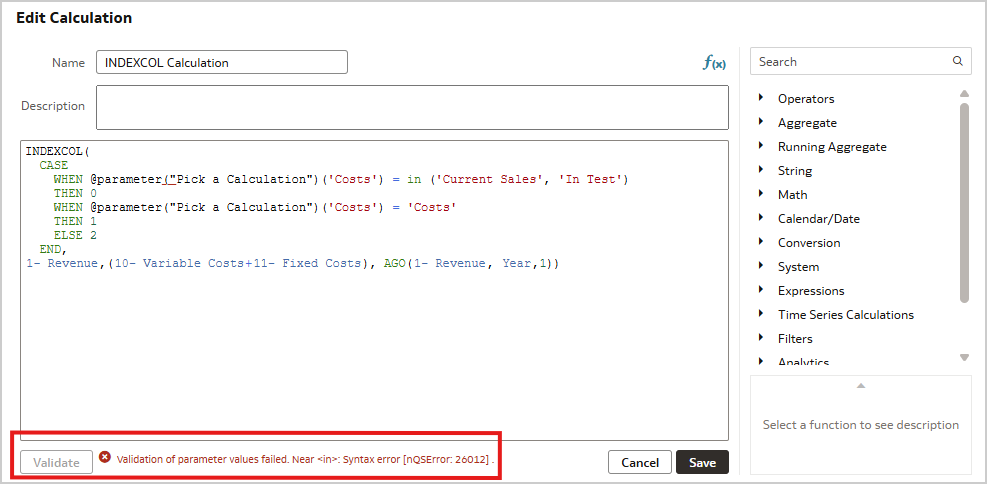This screenshot has height=484, width=987.
Task: Select the Conversion functions category
Action: (808, 242)
